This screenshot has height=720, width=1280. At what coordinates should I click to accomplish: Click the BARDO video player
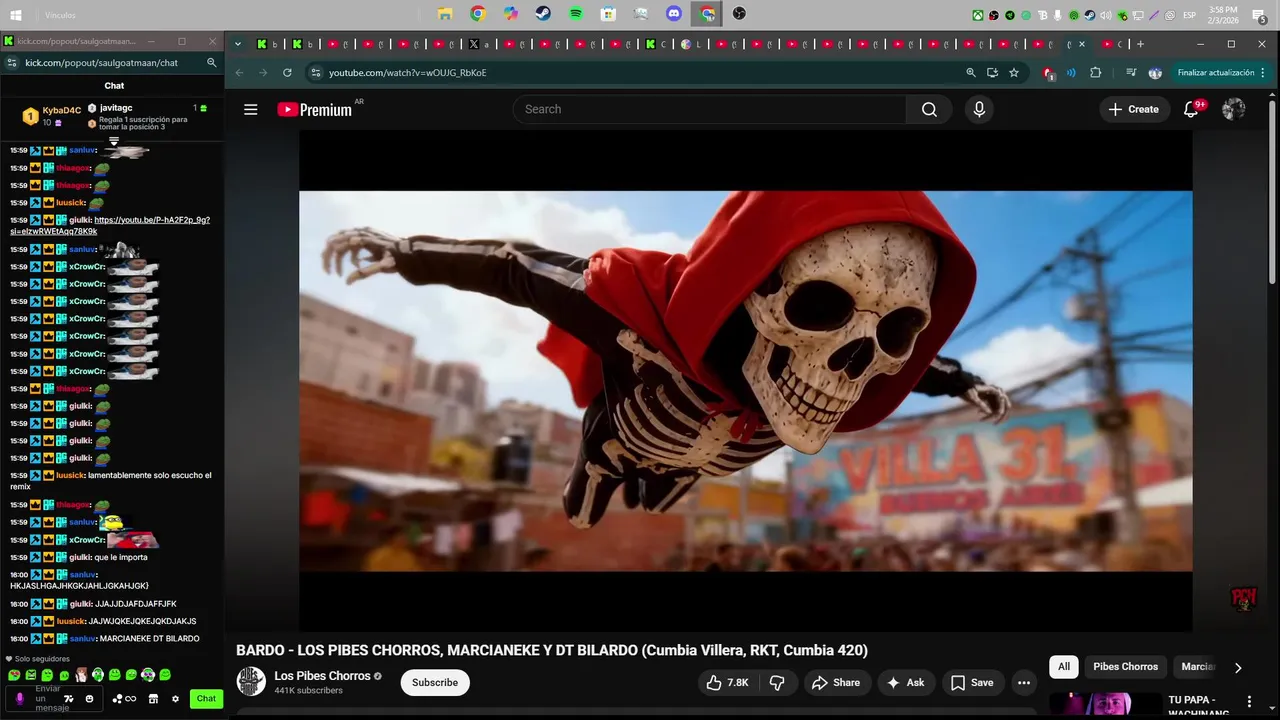click(745, 381)
